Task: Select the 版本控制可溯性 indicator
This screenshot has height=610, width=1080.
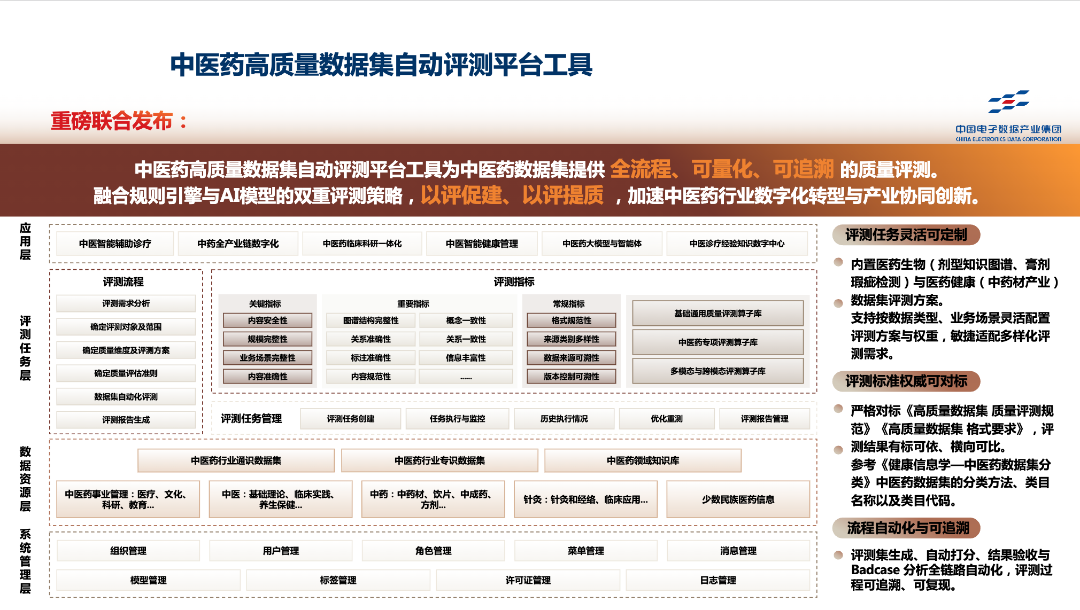Action: pyautogui.click(x=572, y=377)
